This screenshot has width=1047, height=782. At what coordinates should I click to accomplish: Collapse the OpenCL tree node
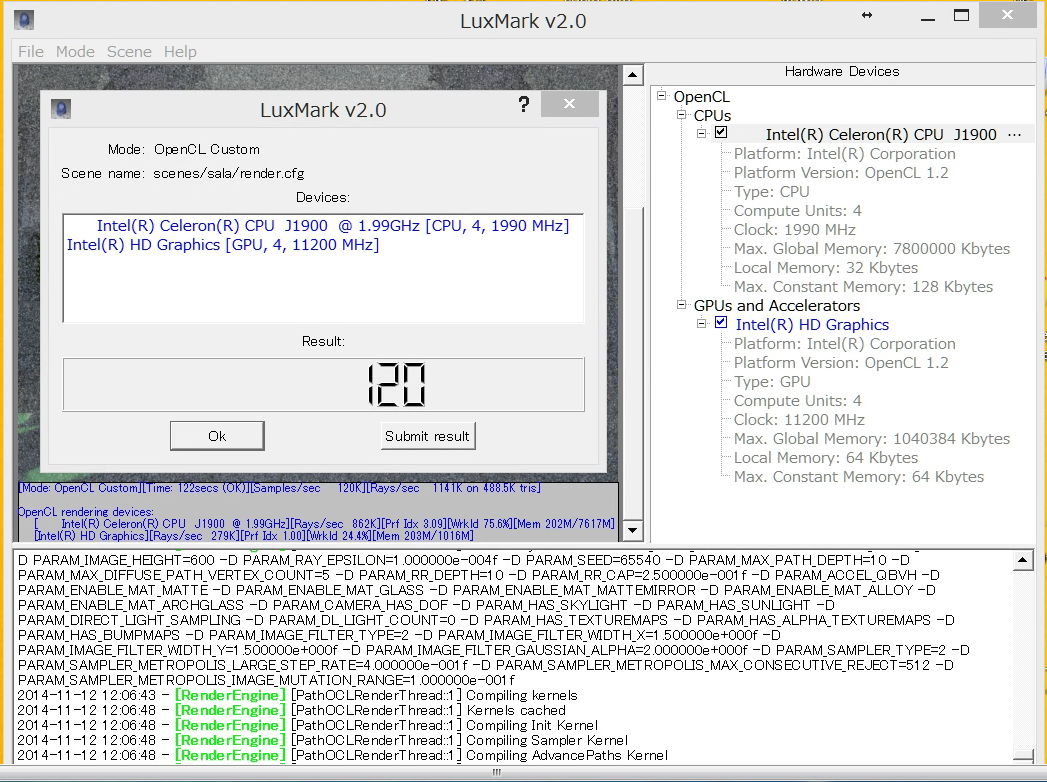point(662,97)
